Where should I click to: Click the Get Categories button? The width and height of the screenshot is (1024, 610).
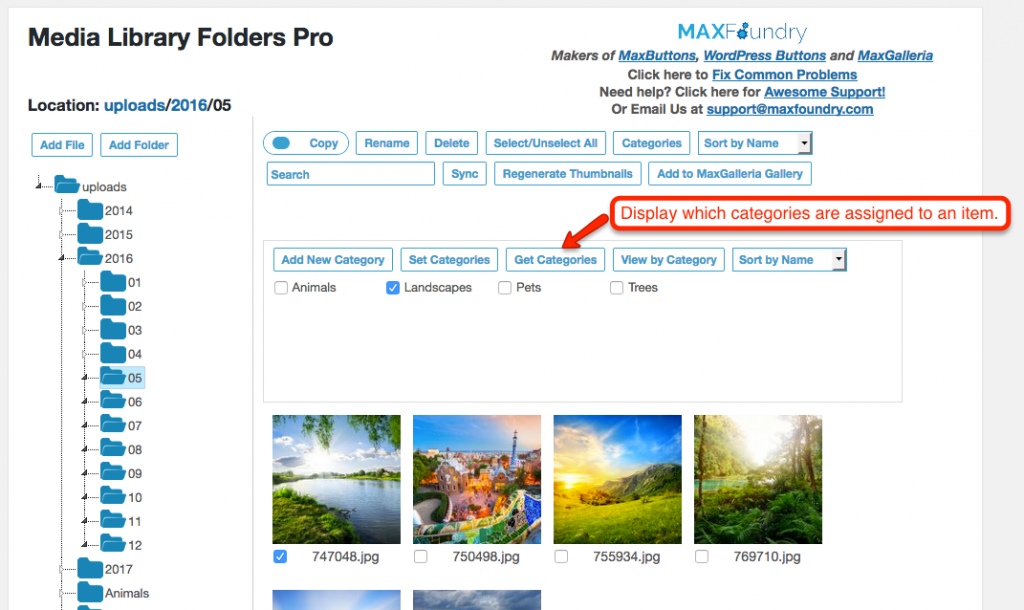pos(555,259)
